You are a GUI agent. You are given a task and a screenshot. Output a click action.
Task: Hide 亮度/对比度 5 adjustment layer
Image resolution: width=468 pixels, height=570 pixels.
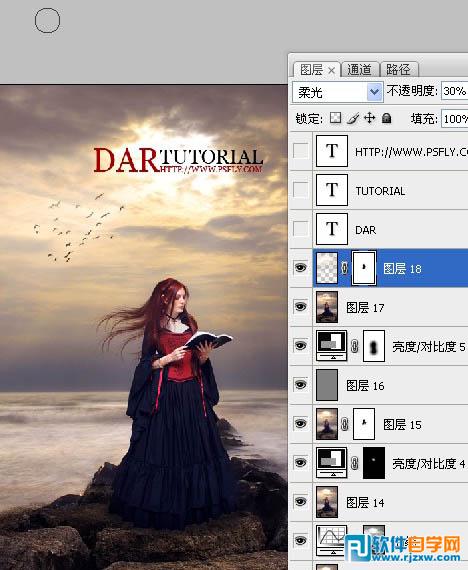tap(300, 346)
